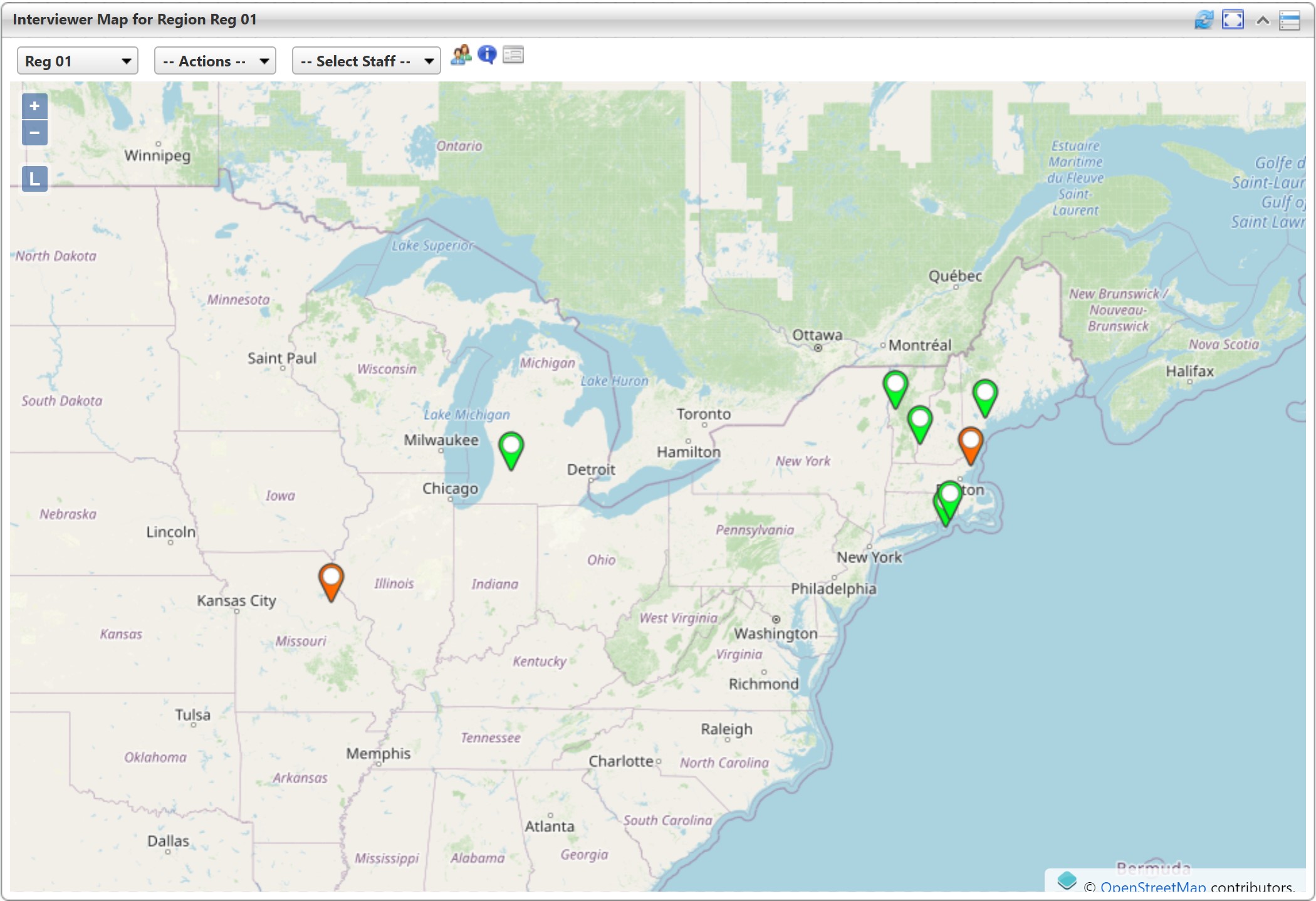Click the staff people icon
The image size is (1316, 901).
click(x=461, y=55)
